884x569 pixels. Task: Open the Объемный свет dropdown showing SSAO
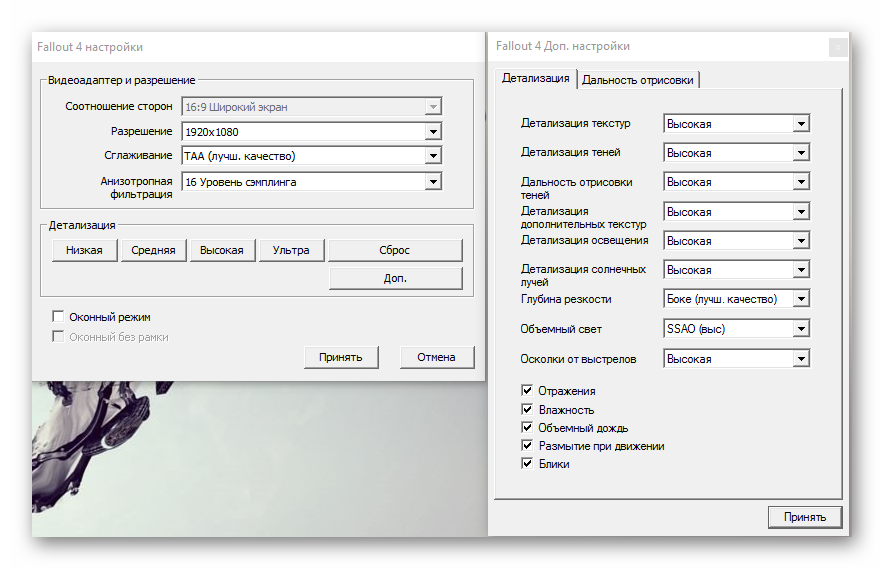(736, 329)
